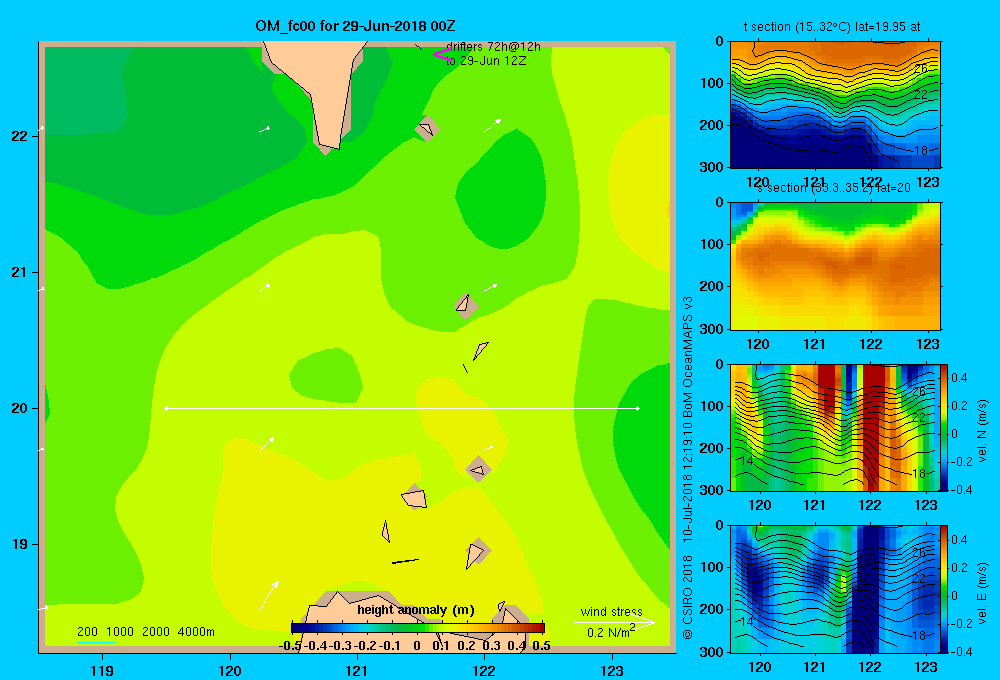The width and height of the screenshot is (1000, 680).
Task: Click the left endpoint of the section line
Action: 166,408
